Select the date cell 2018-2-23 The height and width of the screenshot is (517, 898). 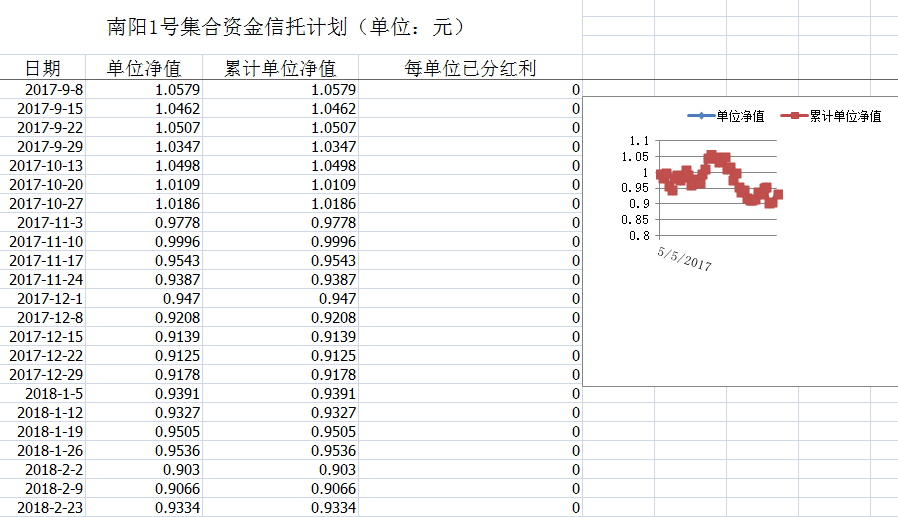click(x=44, y=508)
